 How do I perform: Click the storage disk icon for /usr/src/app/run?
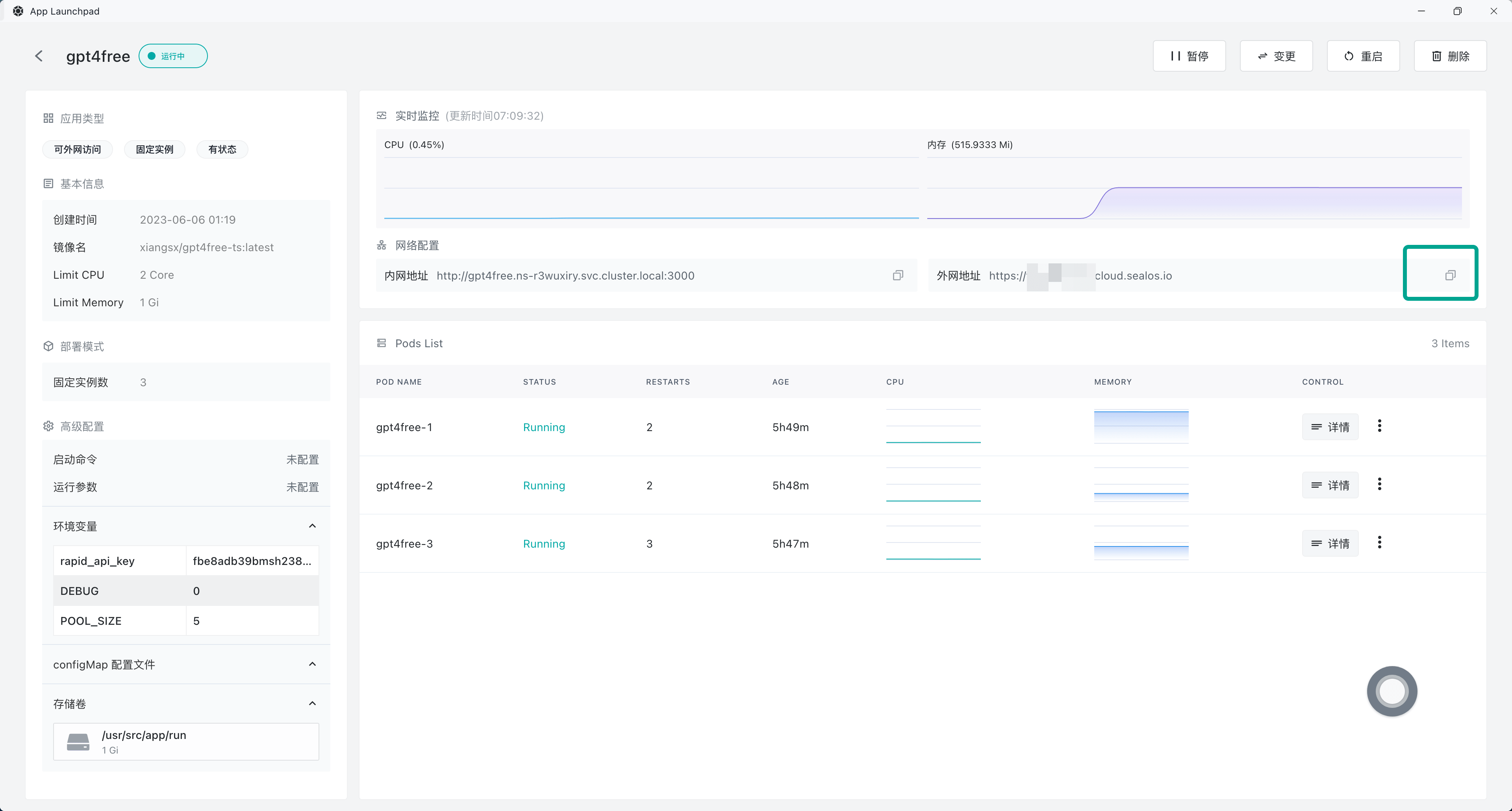[78, 742]
